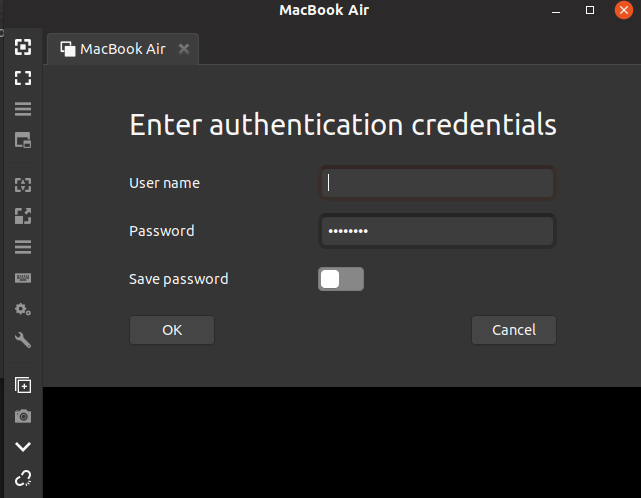Open the menu icon beneath the fullscreen icon

click(x=23, y=109)
